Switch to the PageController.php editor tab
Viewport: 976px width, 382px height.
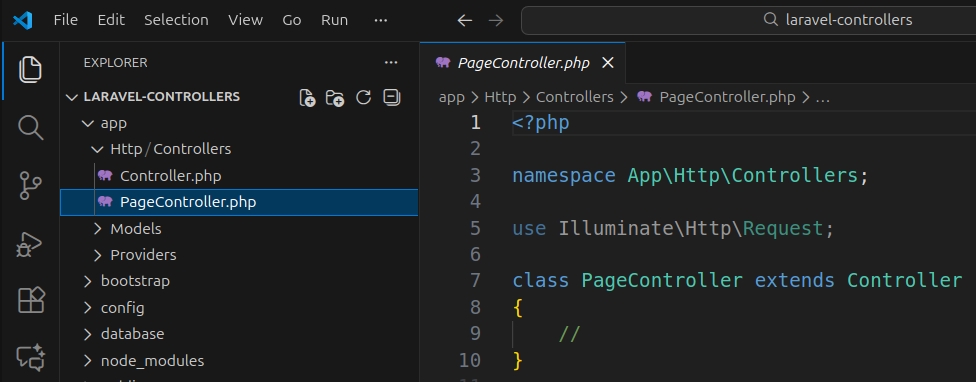pos(523,63)
